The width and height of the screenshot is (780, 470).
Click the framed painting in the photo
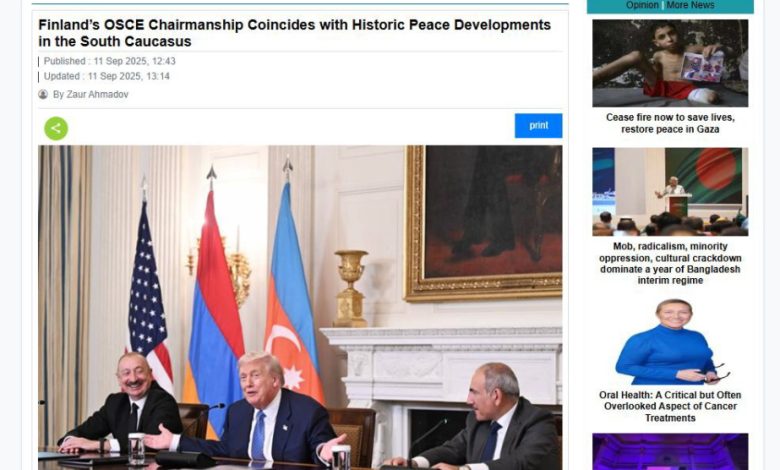(484, 223)
